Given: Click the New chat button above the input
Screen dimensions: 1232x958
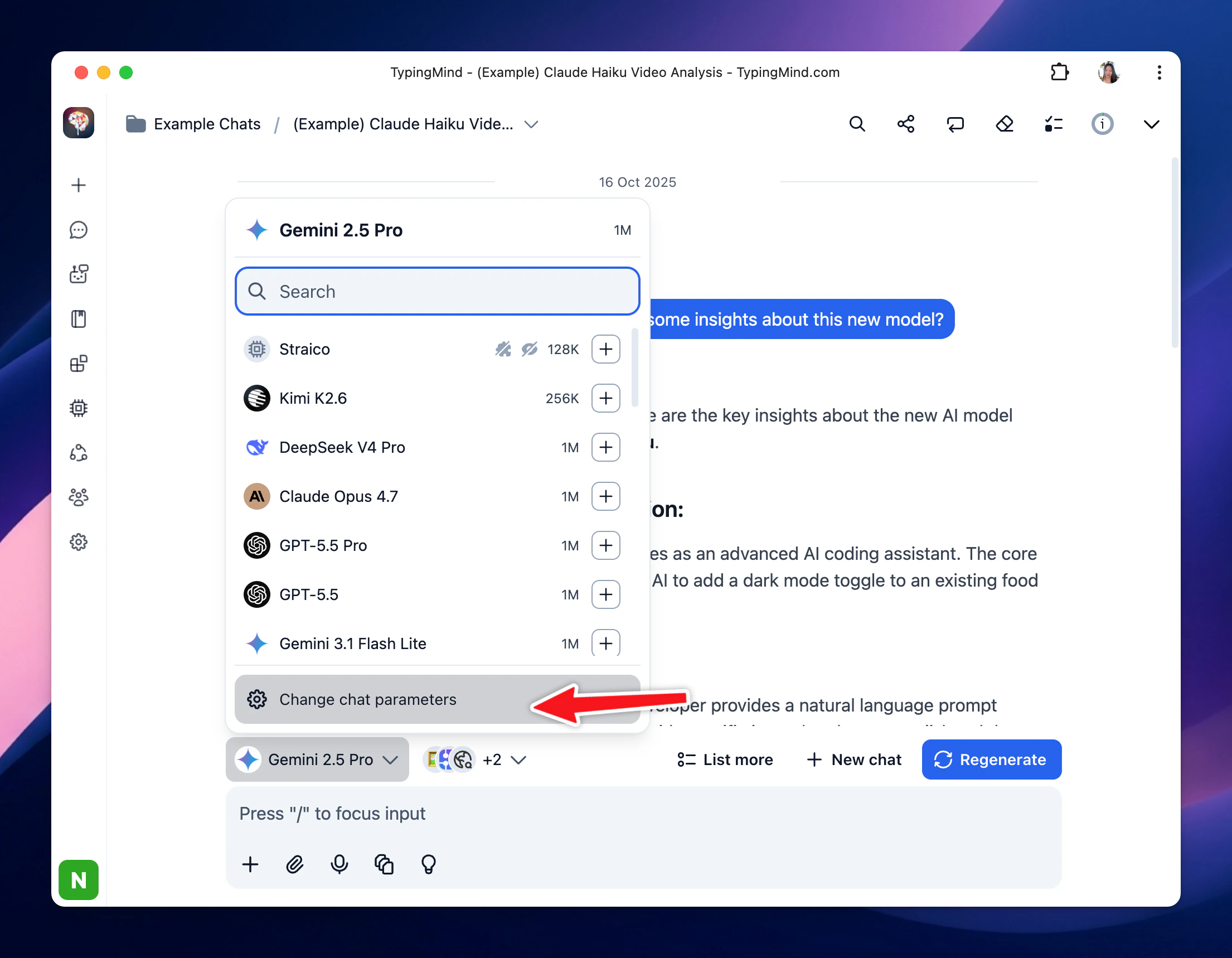Looking at the screenshot, I should pos(854,759).
